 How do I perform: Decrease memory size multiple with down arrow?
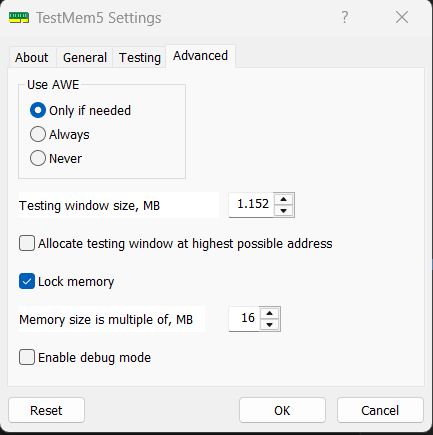pyautogui.click(x=270, y=324)
